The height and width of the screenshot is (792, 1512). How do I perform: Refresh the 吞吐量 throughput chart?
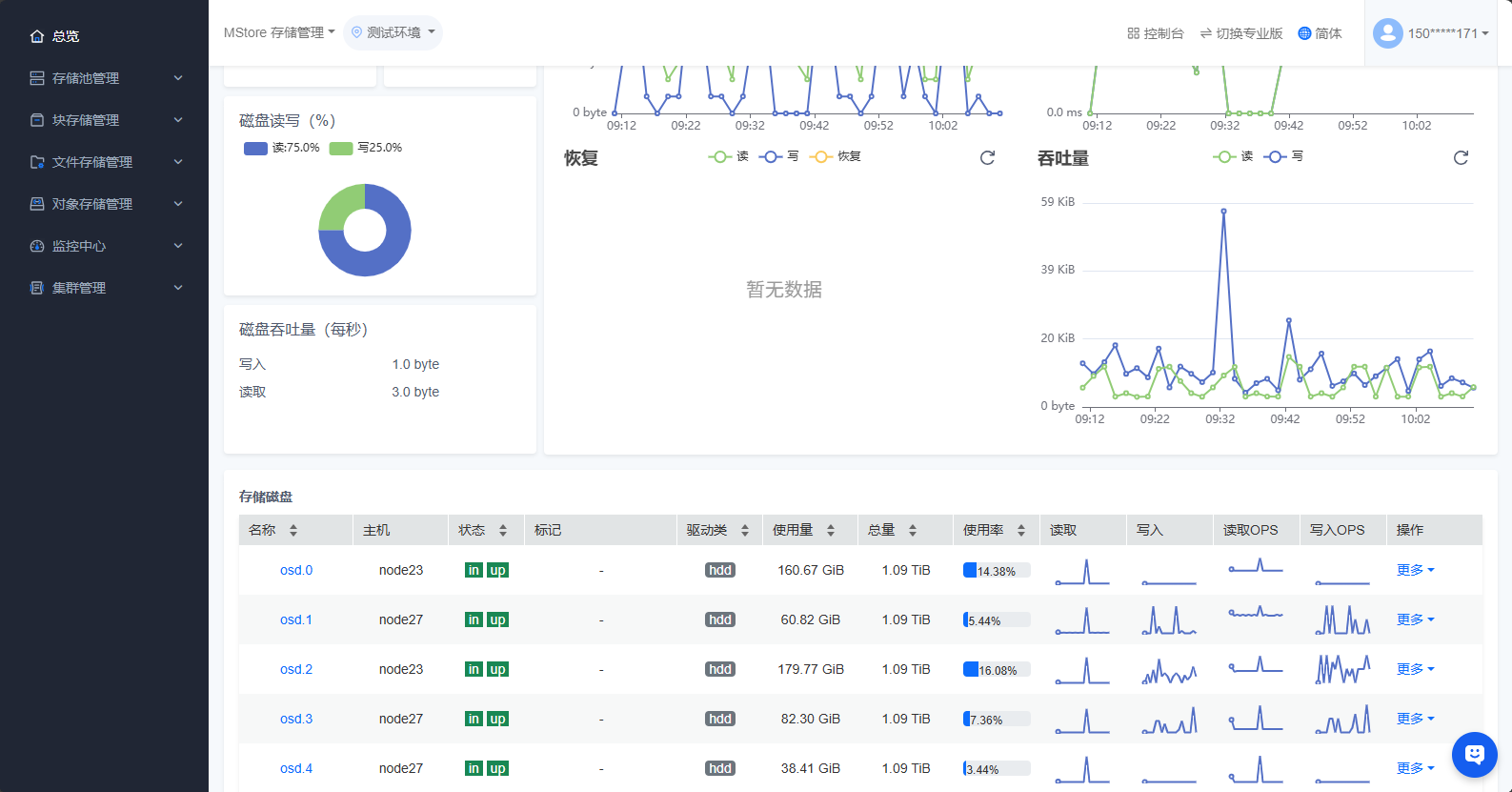coord(1460,158)
